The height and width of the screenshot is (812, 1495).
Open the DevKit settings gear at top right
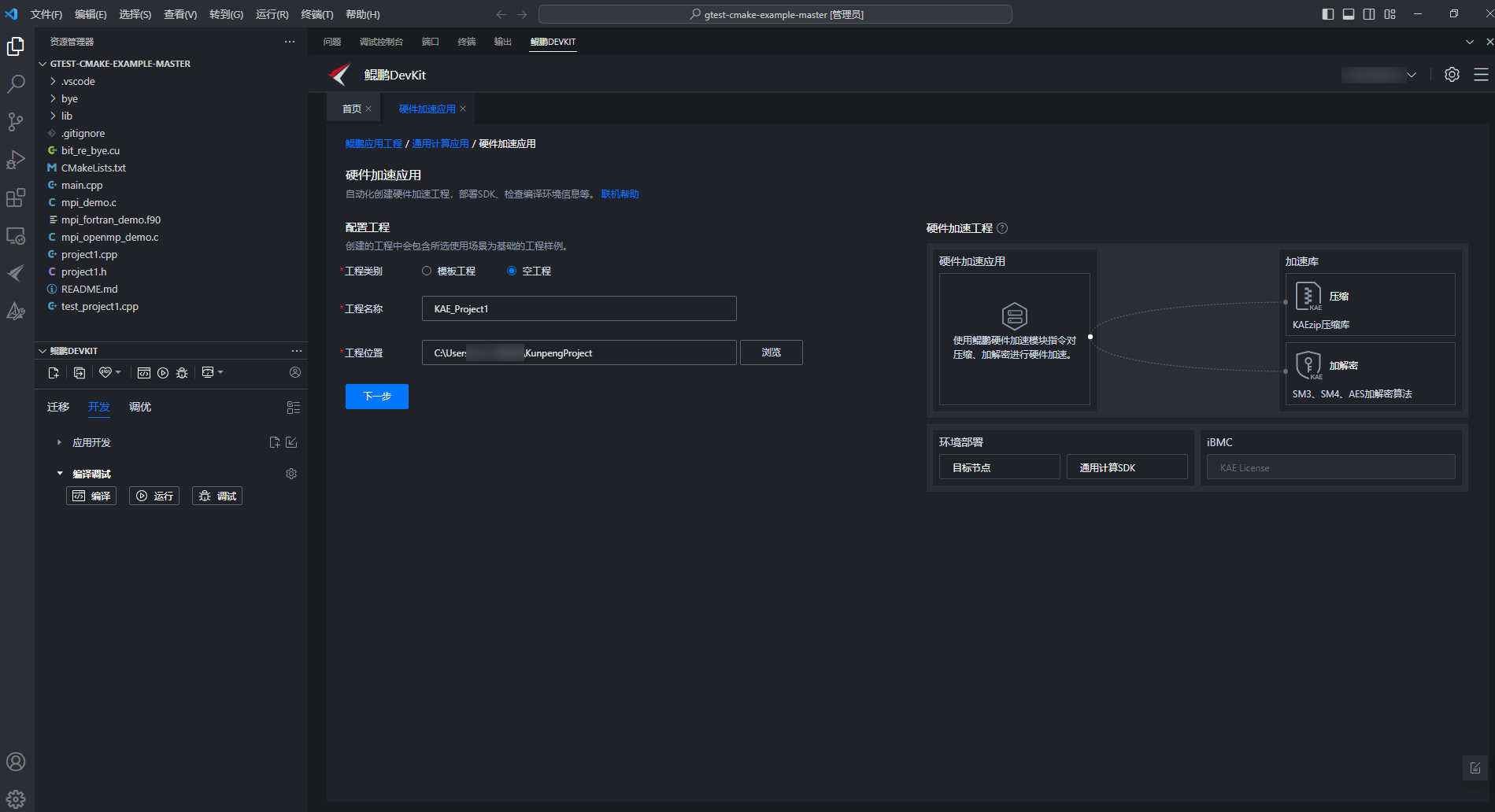pos(1452,75)
